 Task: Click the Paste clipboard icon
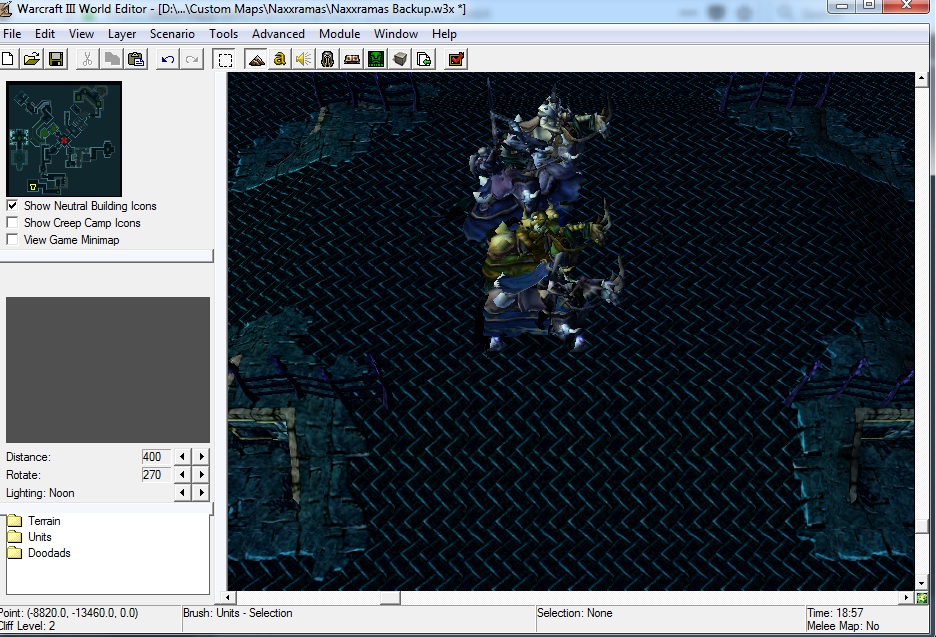(136, 59)
